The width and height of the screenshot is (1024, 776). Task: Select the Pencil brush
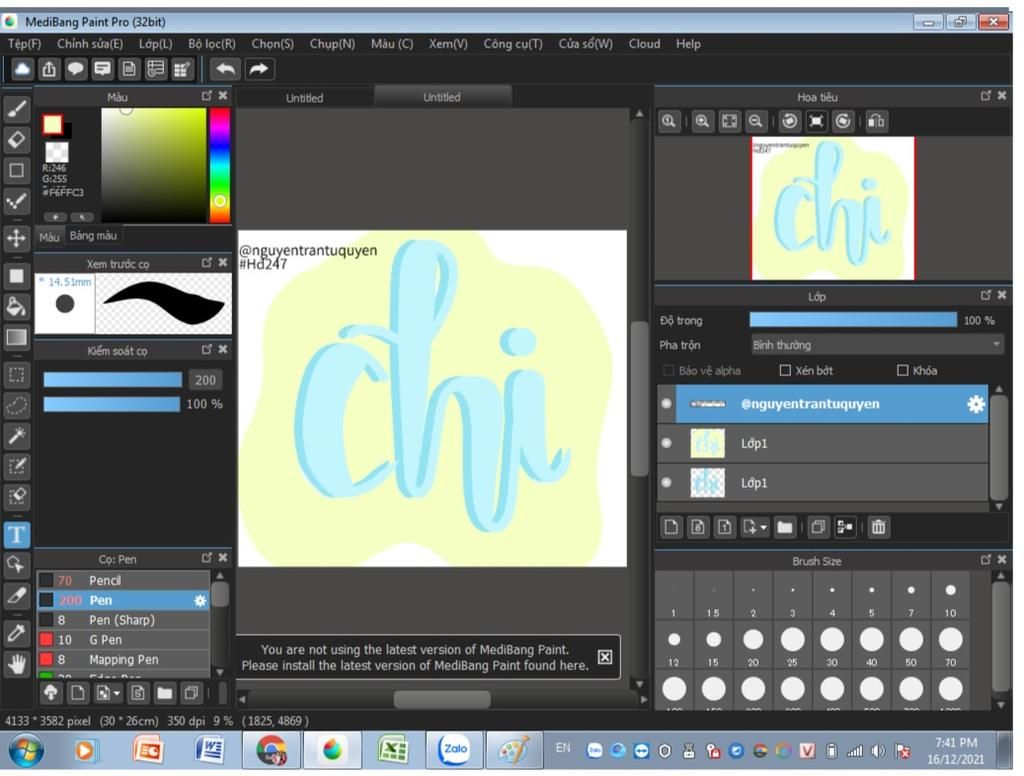(123, 581)
